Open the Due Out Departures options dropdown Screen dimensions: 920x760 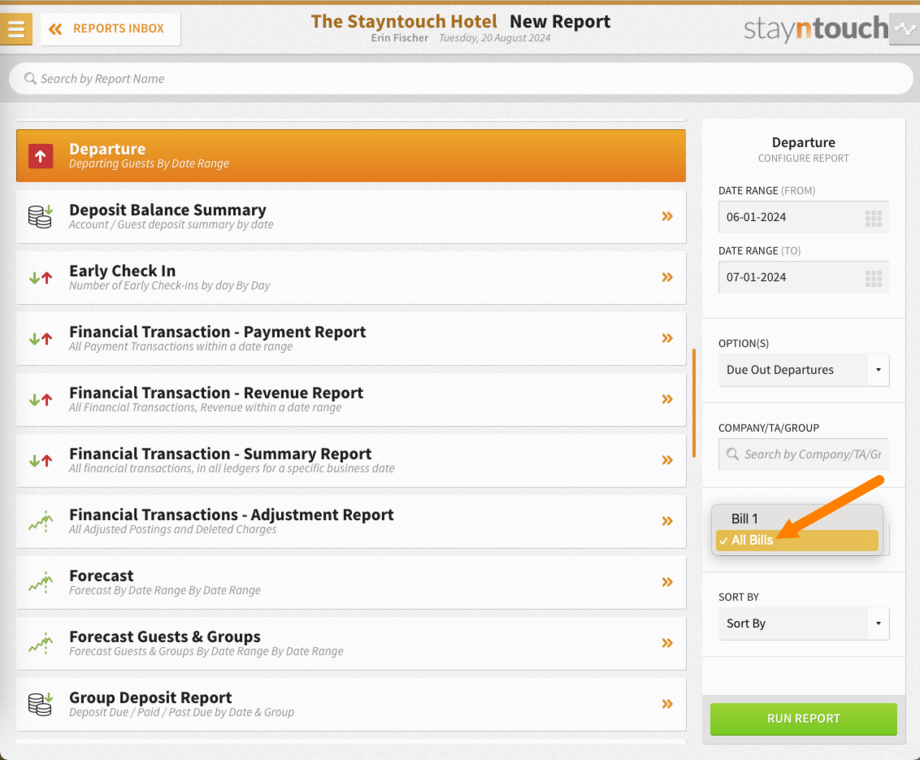click(x=803, y=370)
